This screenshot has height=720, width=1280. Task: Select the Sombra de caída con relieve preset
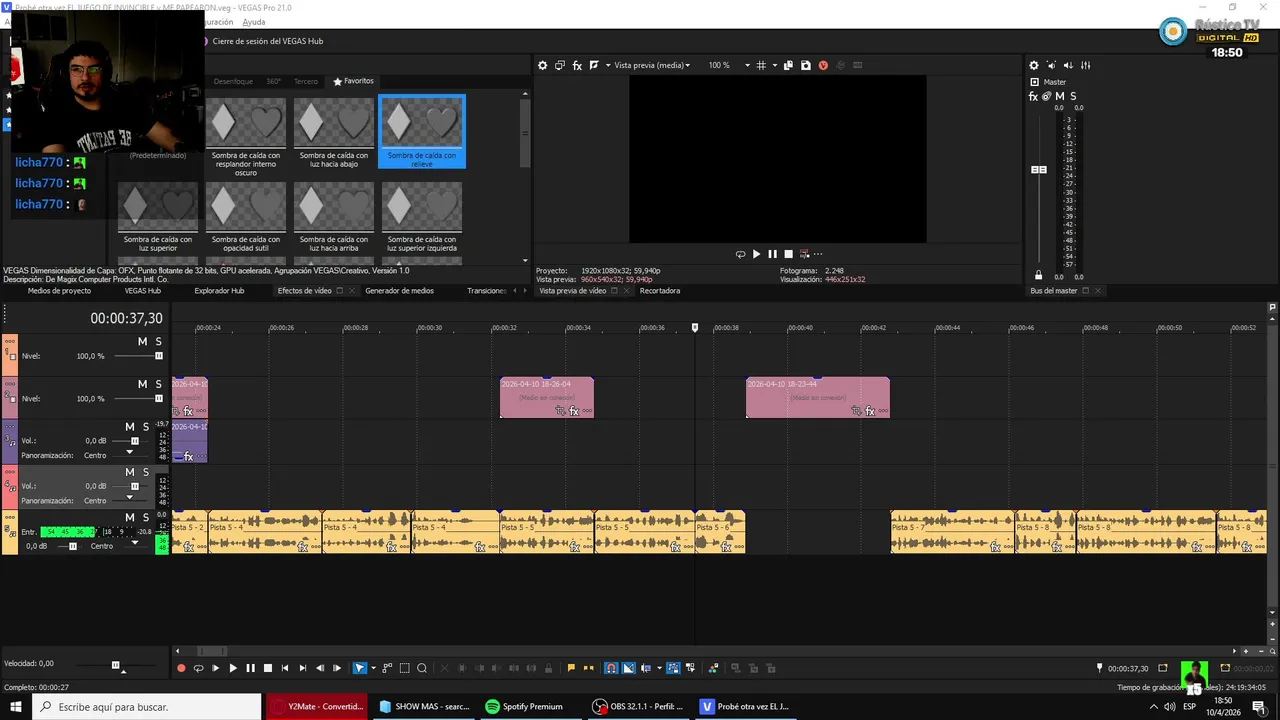coord(422,132)
